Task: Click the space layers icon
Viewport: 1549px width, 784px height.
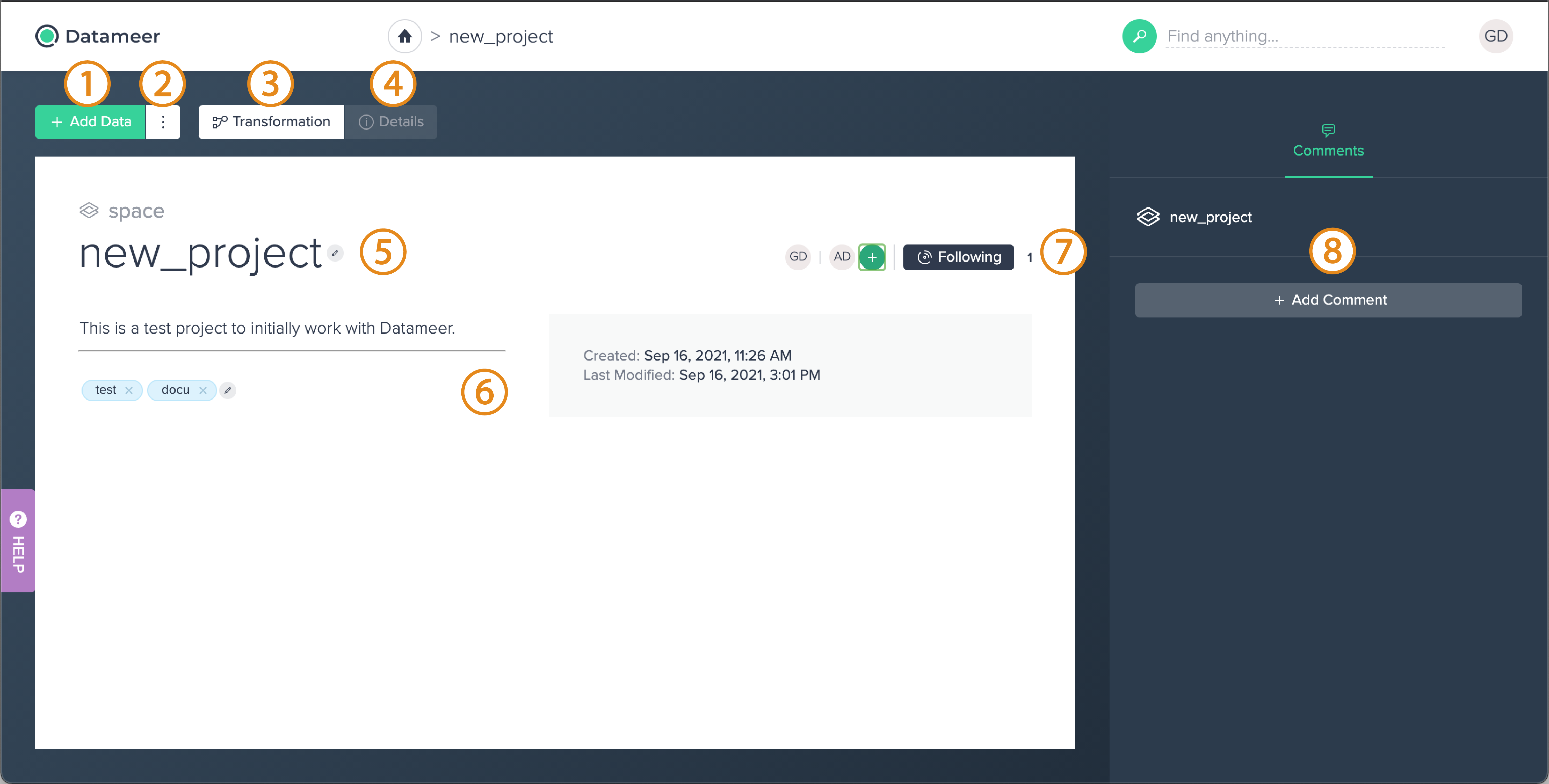Action: tap(89, 210)
